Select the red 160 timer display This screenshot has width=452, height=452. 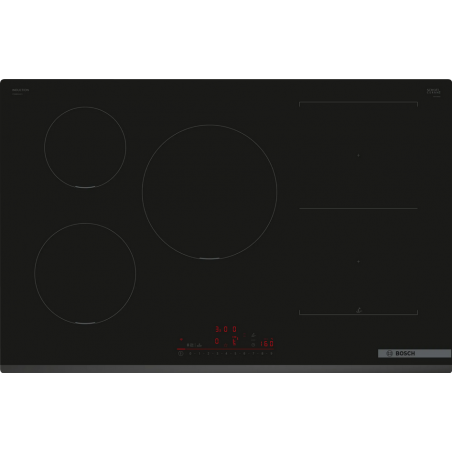267,343
